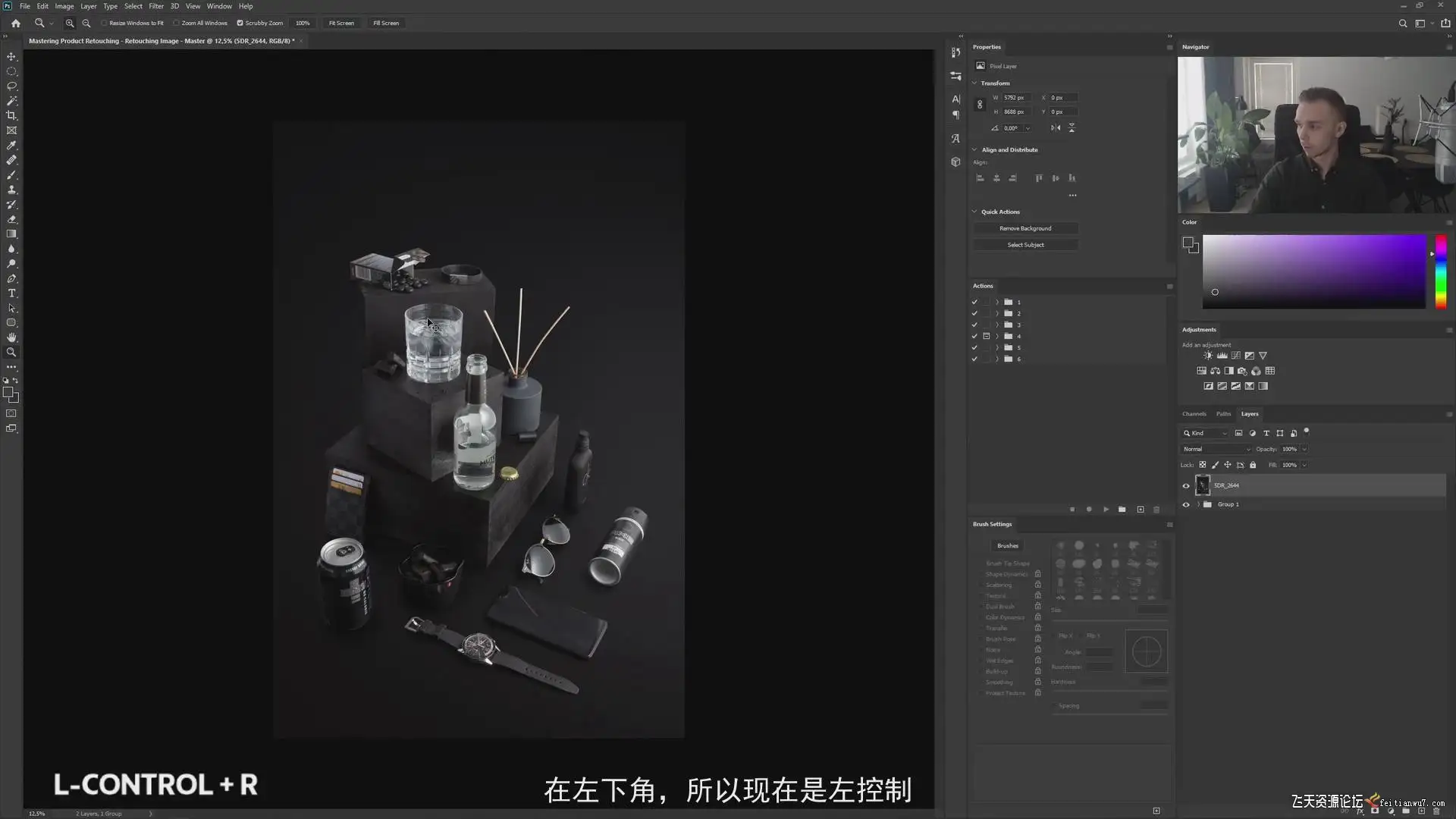1456x819 pixels.
Task: Select the Move tool
Action: (x=11, y=57)
